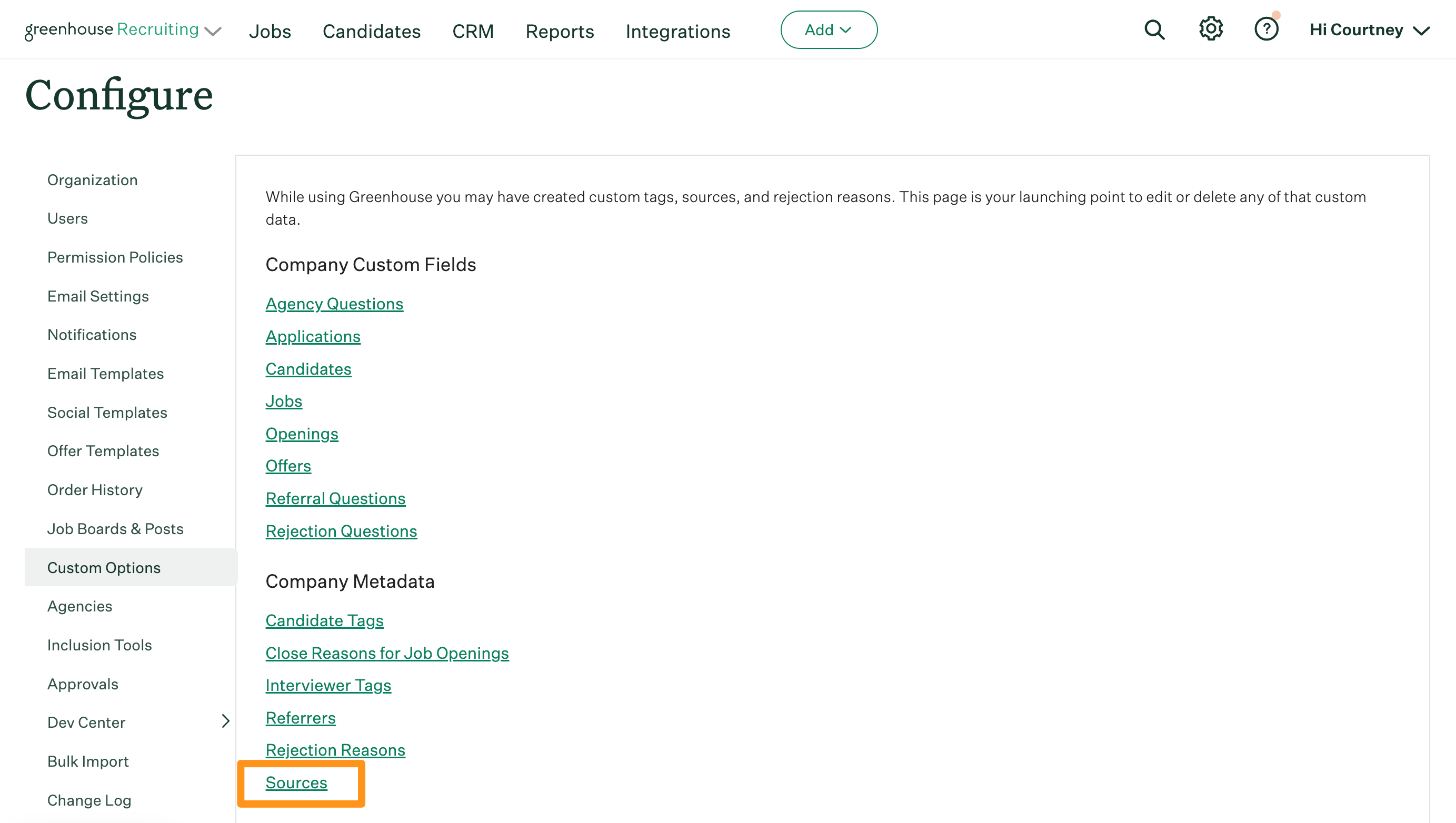Open the Add dropdown button
This screenshot has width=1456, height=823.
point(829,30)
